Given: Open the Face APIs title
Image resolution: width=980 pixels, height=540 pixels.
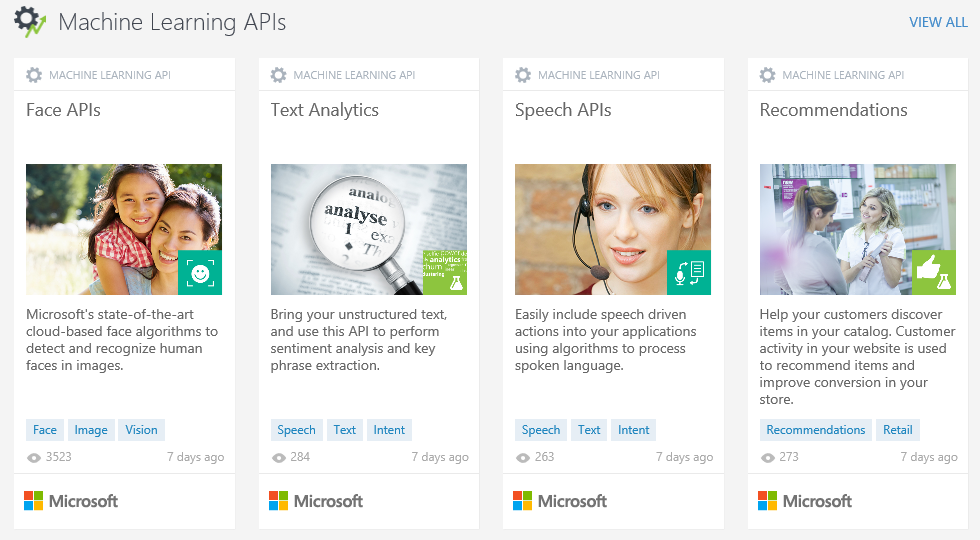Looking at the screenshot, I should 63,110.
